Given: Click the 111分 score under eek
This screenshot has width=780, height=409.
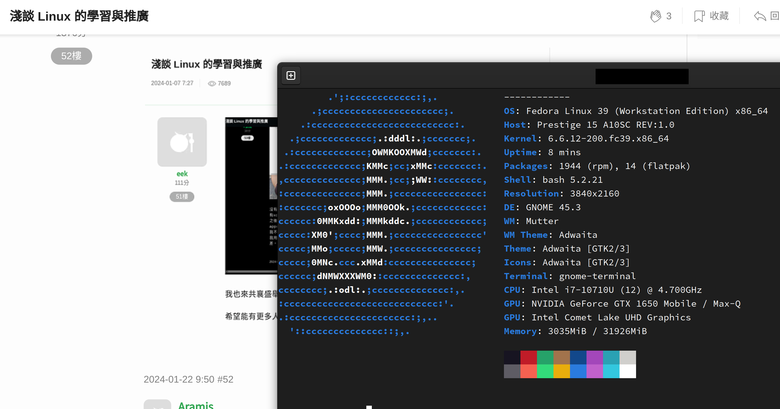Looking at the screenshot, I should tap(182, 183).
